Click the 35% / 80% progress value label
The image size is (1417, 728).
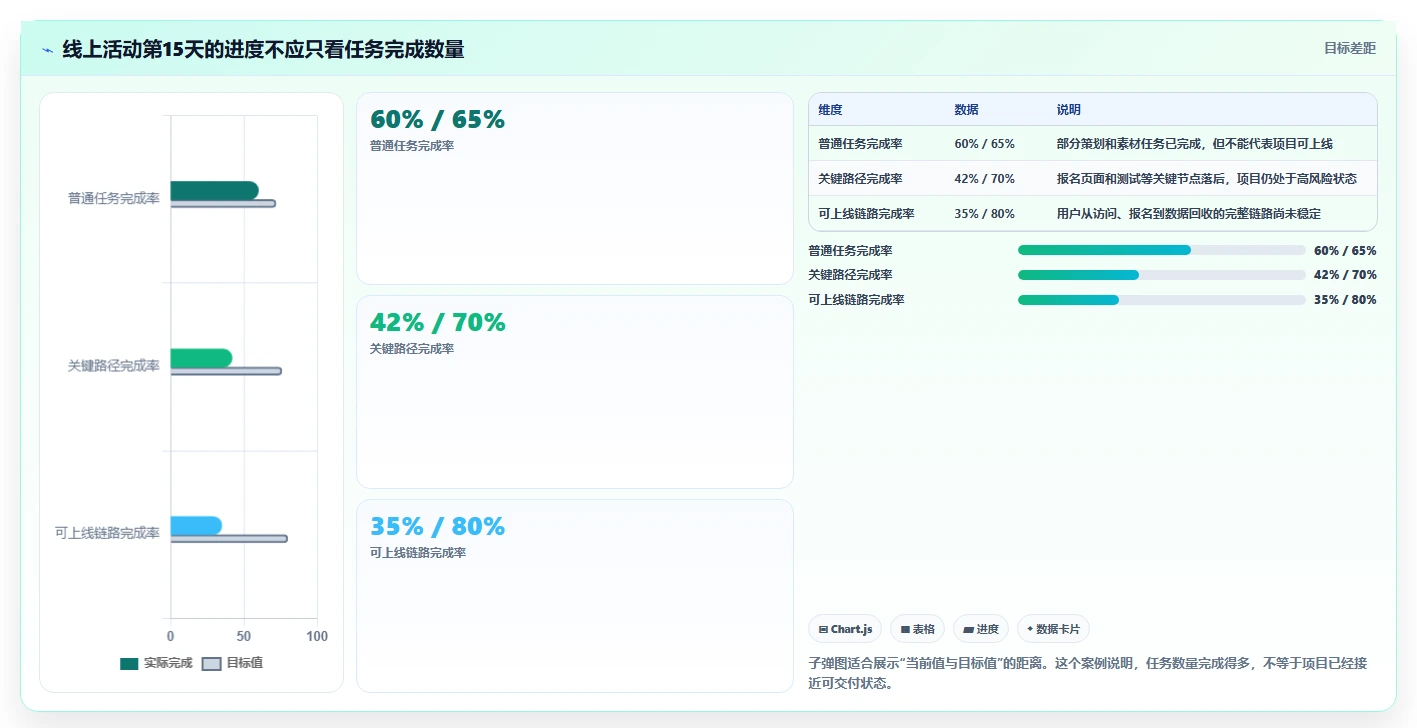point(1345,300)
